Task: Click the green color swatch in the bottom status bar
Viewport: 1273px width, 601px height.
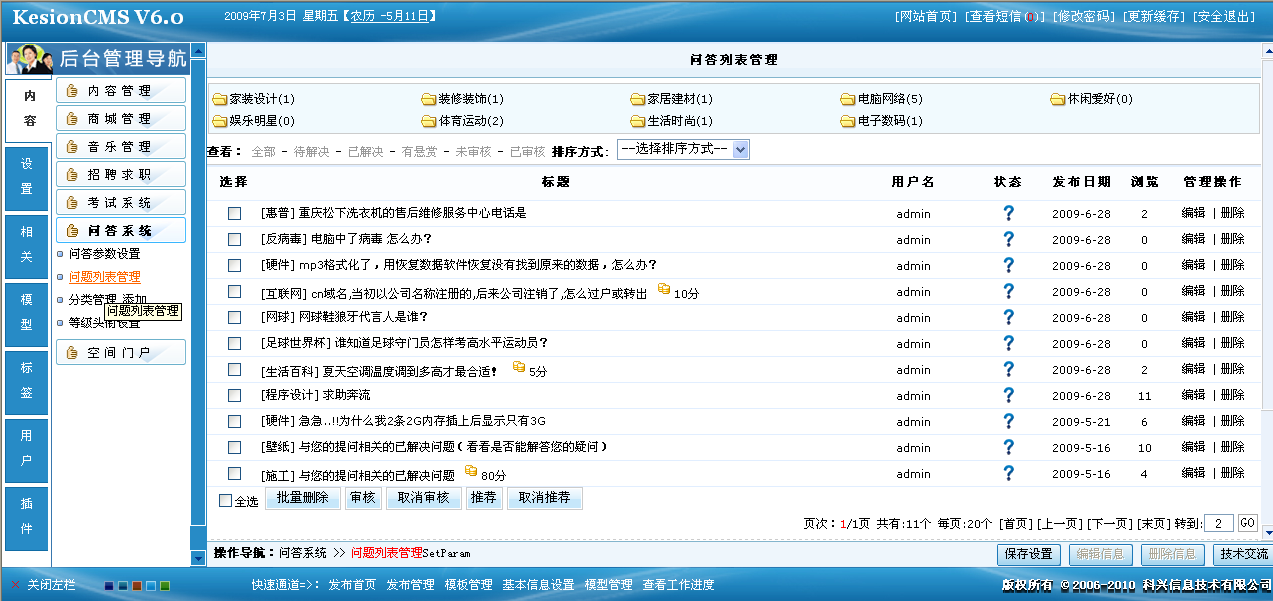Action: (x=165, y=585)
